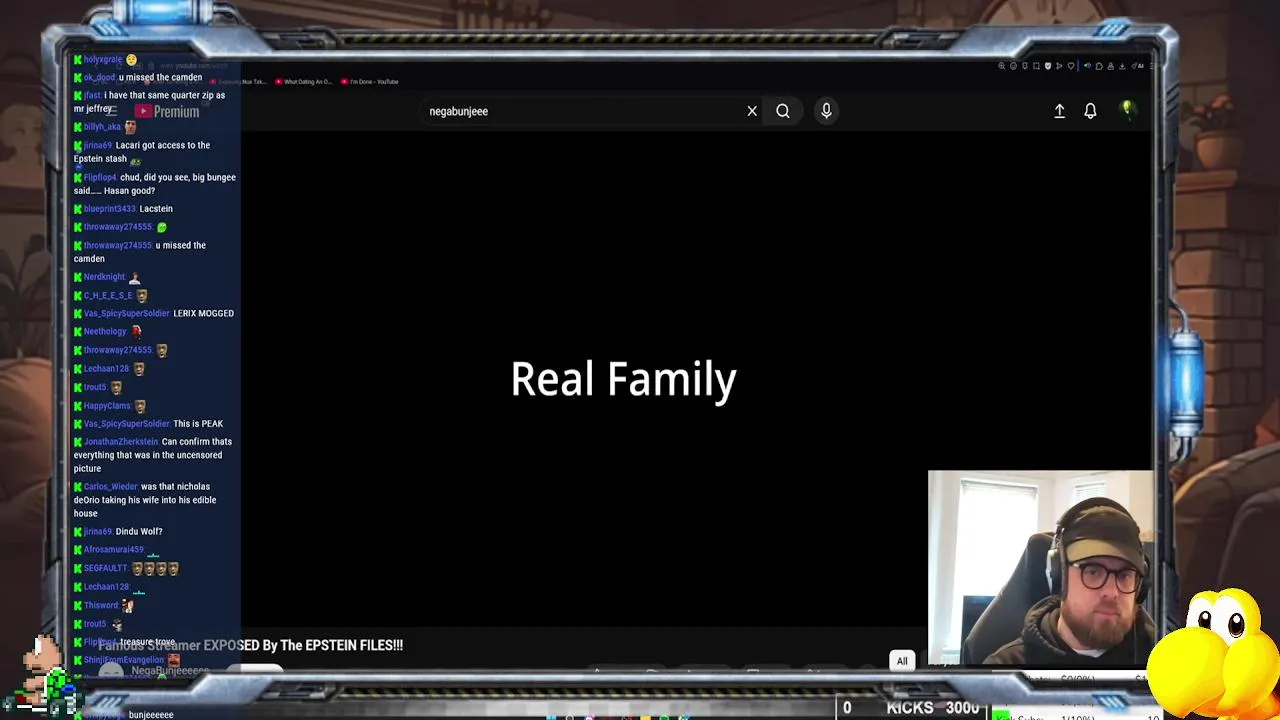The image size is (1280, 720).
Task: Click the YouTube search magnifier button
Action: tap(783, 111)
